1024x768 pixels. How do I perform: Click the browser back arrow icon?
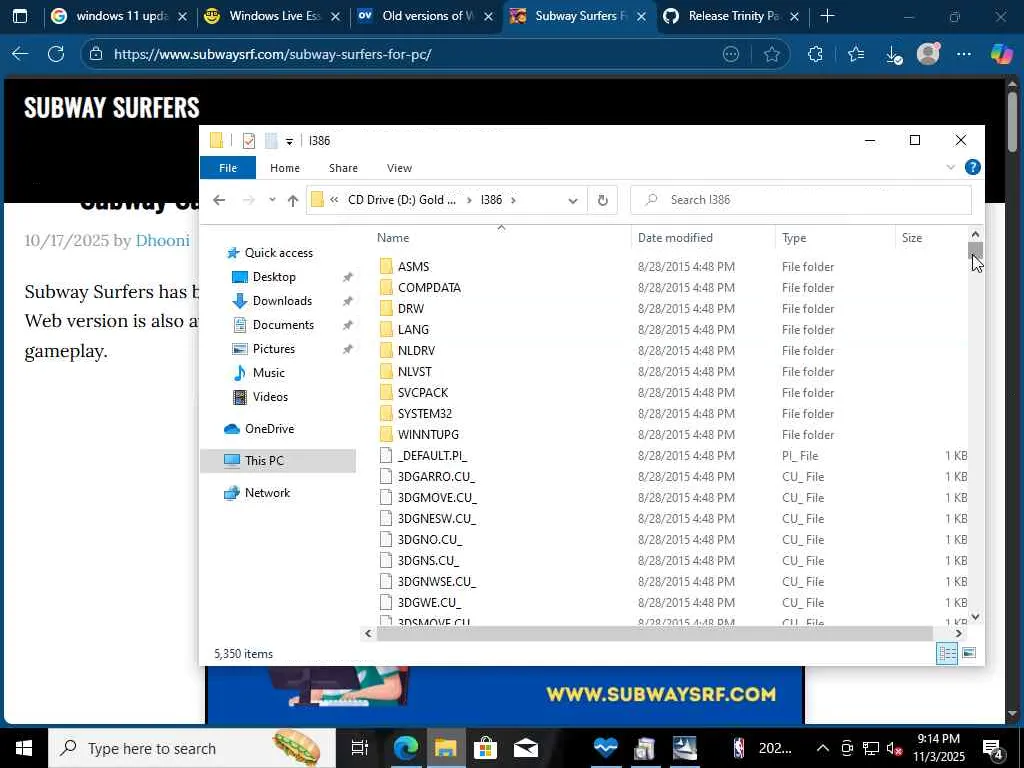tap(20, 54)
